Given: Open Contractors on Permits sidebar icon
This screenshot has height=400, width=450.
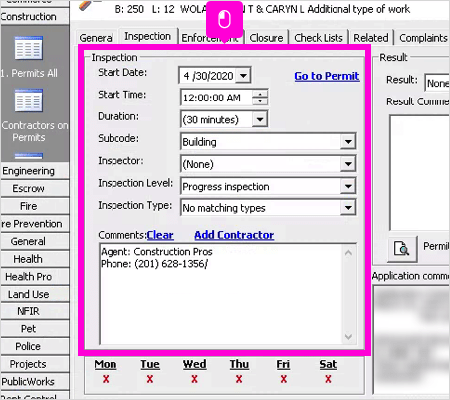Looking at the screenshot, I should [x=29, y=100].
